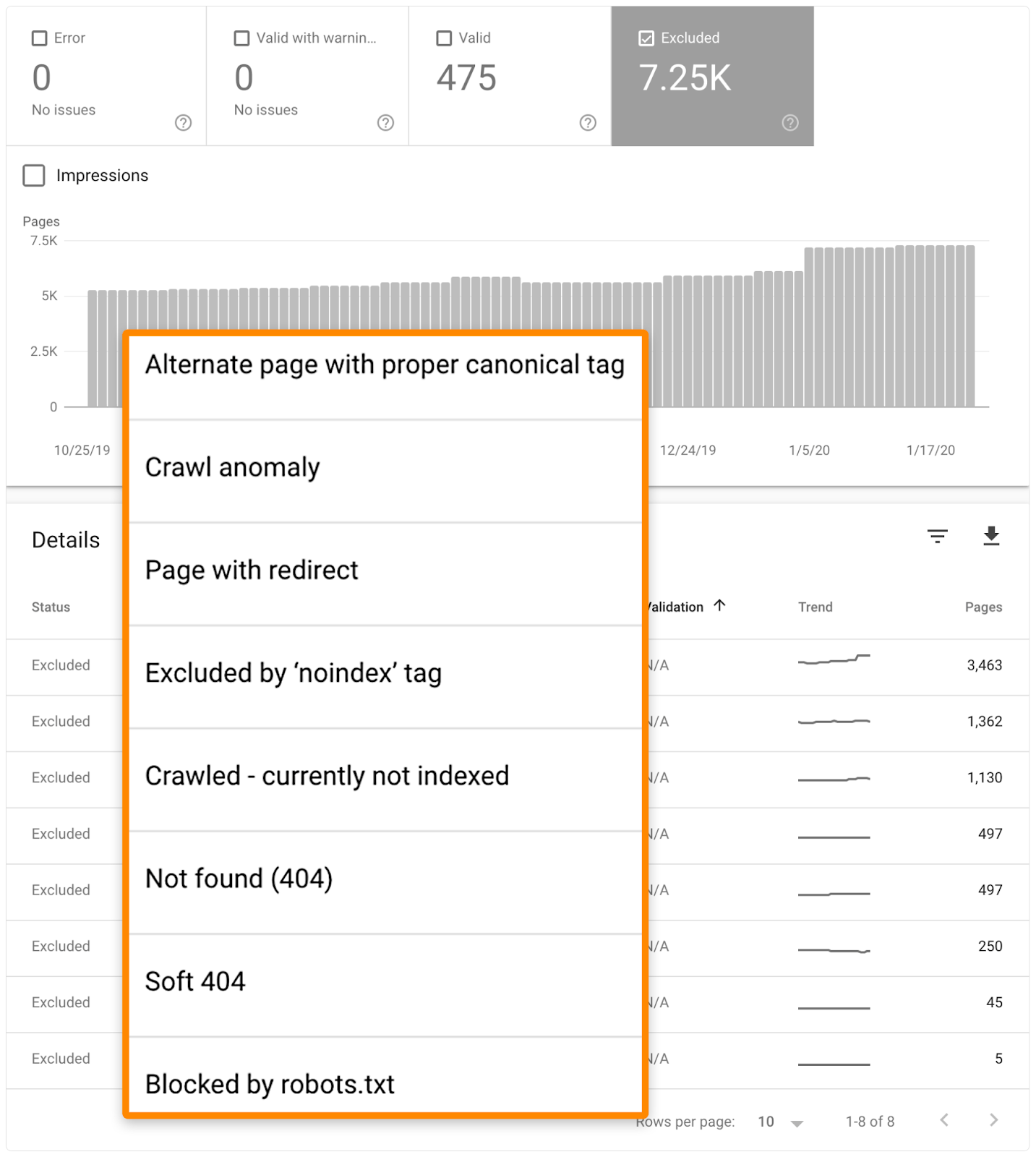Open the filter icon above the Details table
This screenshot has width=1036, height=1157.
(x=938, y=536)
